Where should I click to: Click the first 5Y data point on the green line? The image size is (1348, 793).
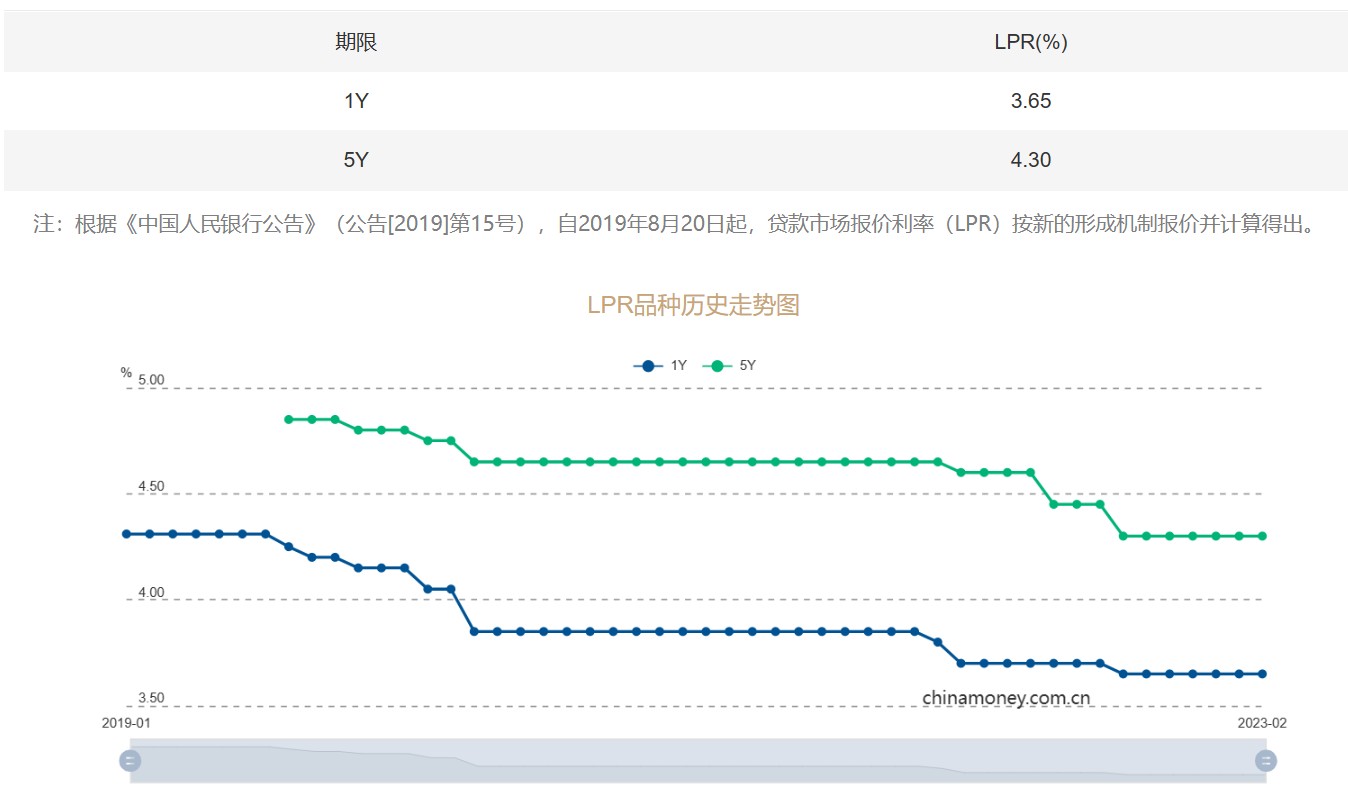289,419
